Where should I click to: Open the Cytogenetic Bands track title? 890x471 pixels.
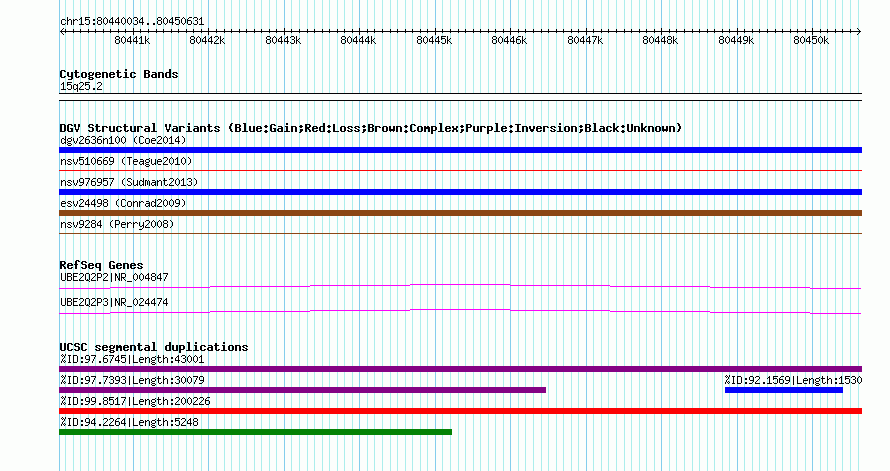pos(119,74)
